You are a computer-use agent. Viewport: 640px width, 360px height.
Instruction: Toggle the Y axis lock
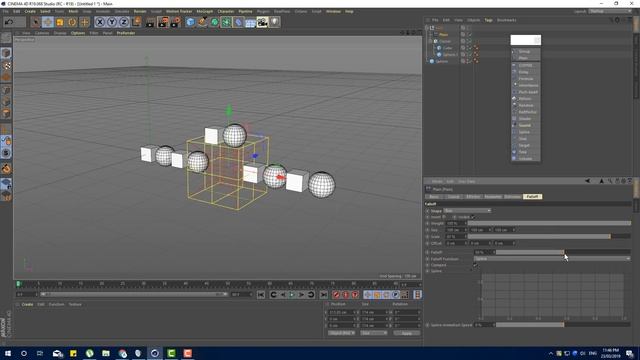pyautogui.click(x=112, y=22)
